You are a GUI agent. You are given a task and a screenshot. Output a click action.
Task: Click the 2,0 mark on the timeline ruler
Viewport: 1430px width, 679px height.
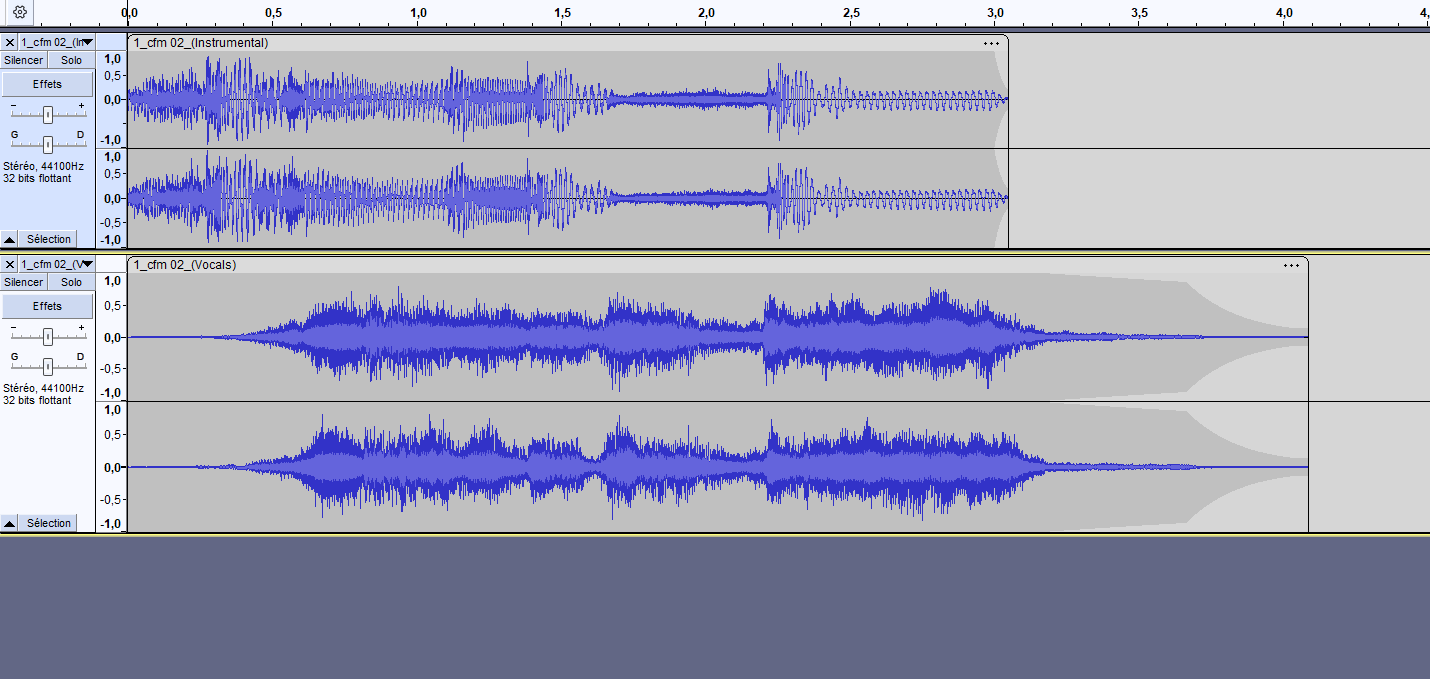click(706, 13)
